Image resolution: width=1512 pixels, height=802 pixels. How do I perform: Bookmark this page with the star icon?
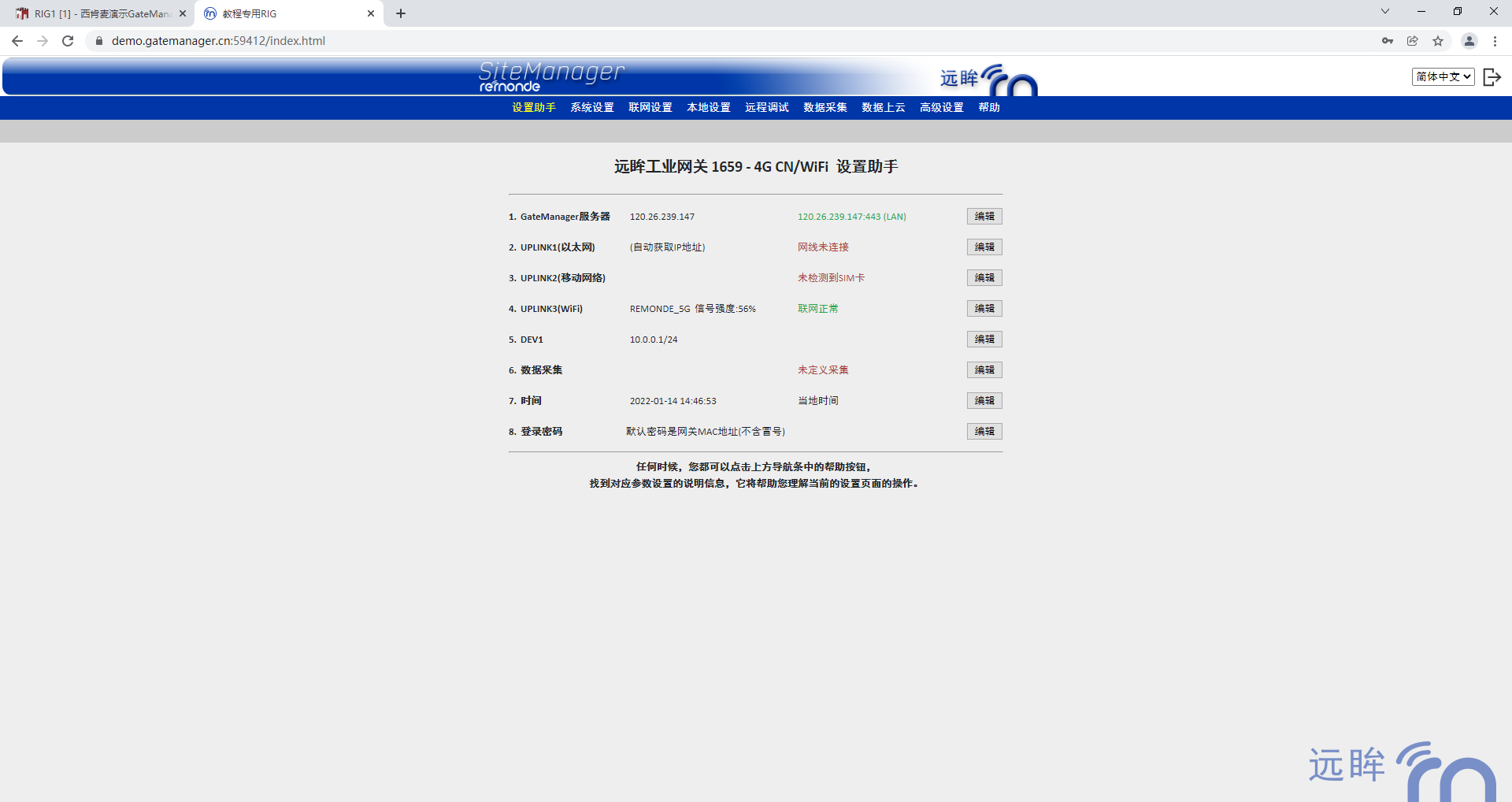1438,41
